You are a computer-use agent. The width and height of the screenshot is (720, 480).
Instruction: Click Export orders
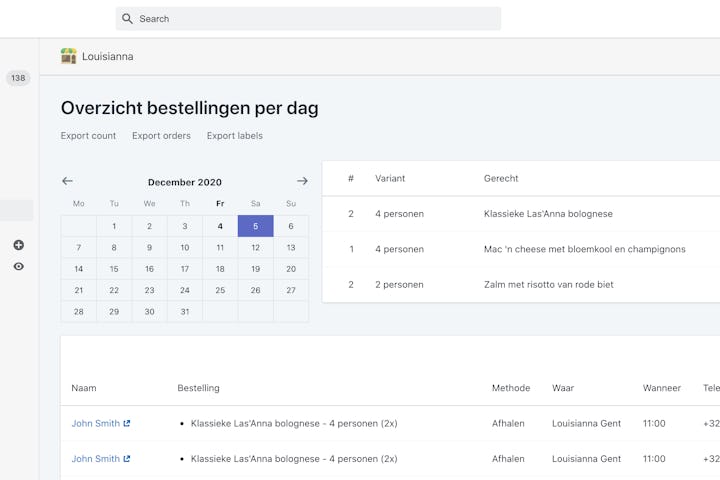(161, 136)
